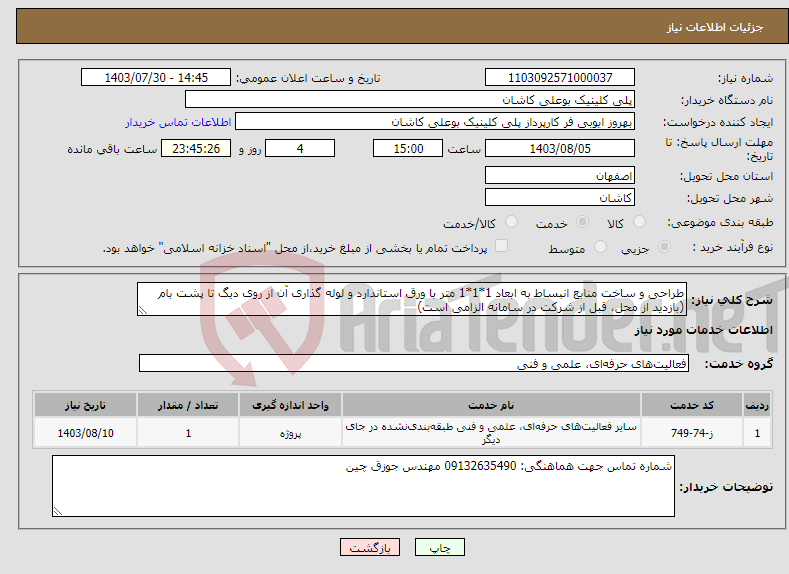The width and height of the screenshot is (789, 574).
Task: Click the کد خدمت column header
Action: [x=692, y=405]
